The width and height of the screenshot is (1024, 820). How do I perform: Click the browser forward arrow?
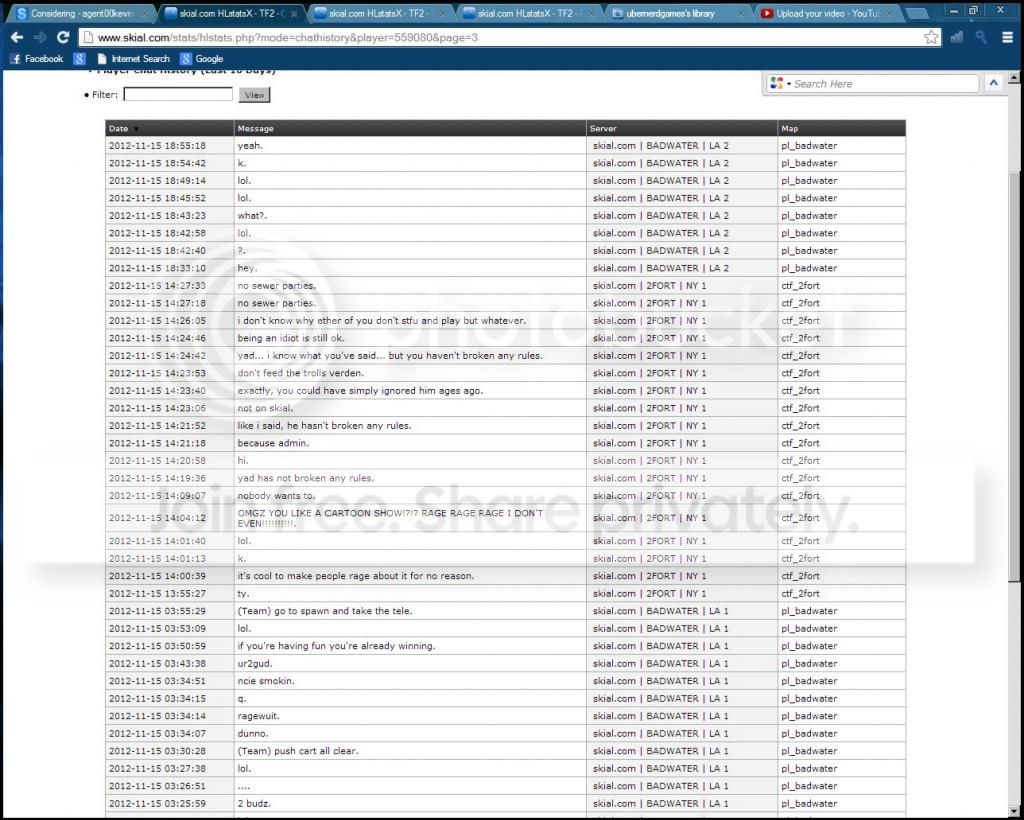click(40, 38)
